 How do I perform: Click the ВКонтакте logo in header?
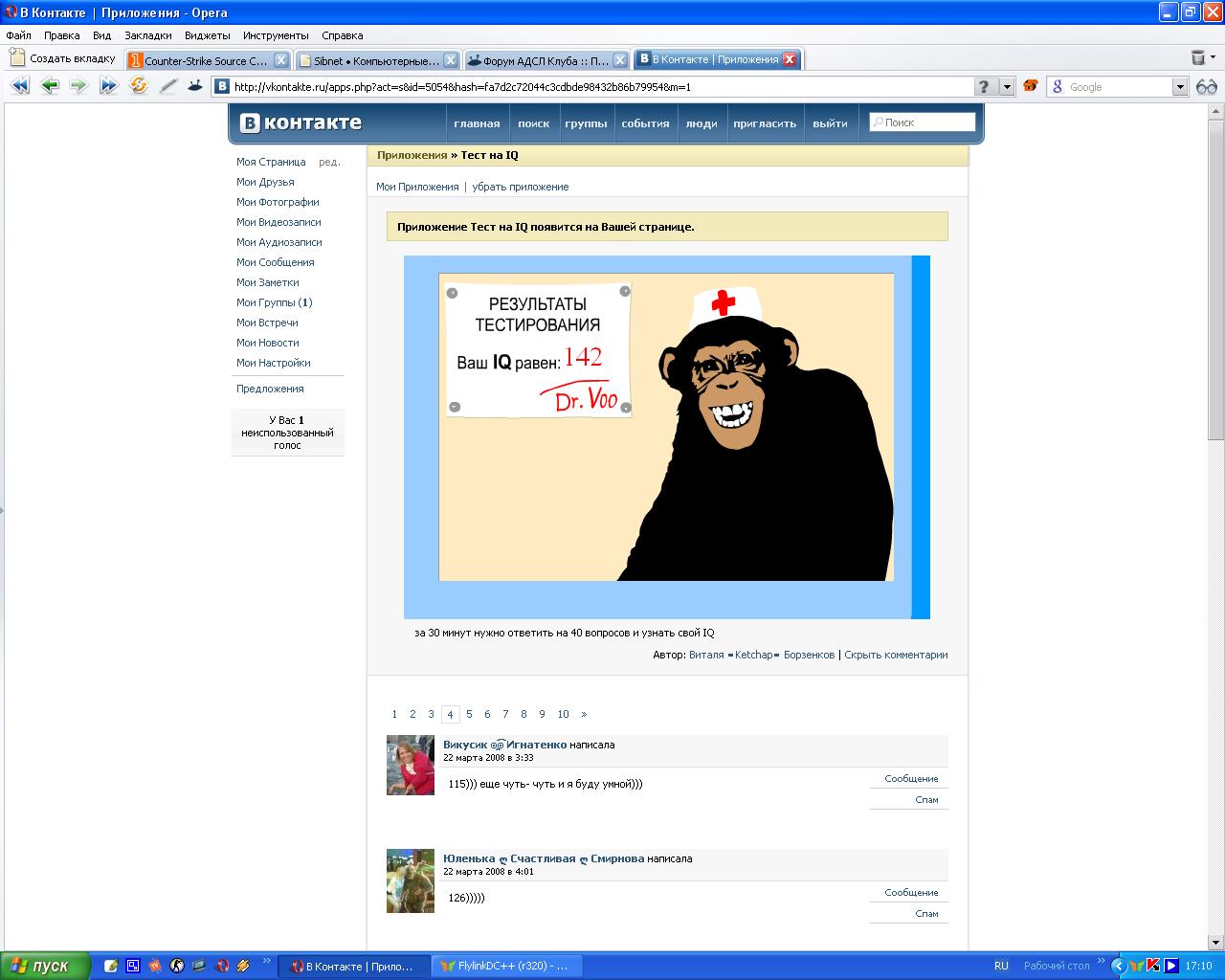coord(301,122)
